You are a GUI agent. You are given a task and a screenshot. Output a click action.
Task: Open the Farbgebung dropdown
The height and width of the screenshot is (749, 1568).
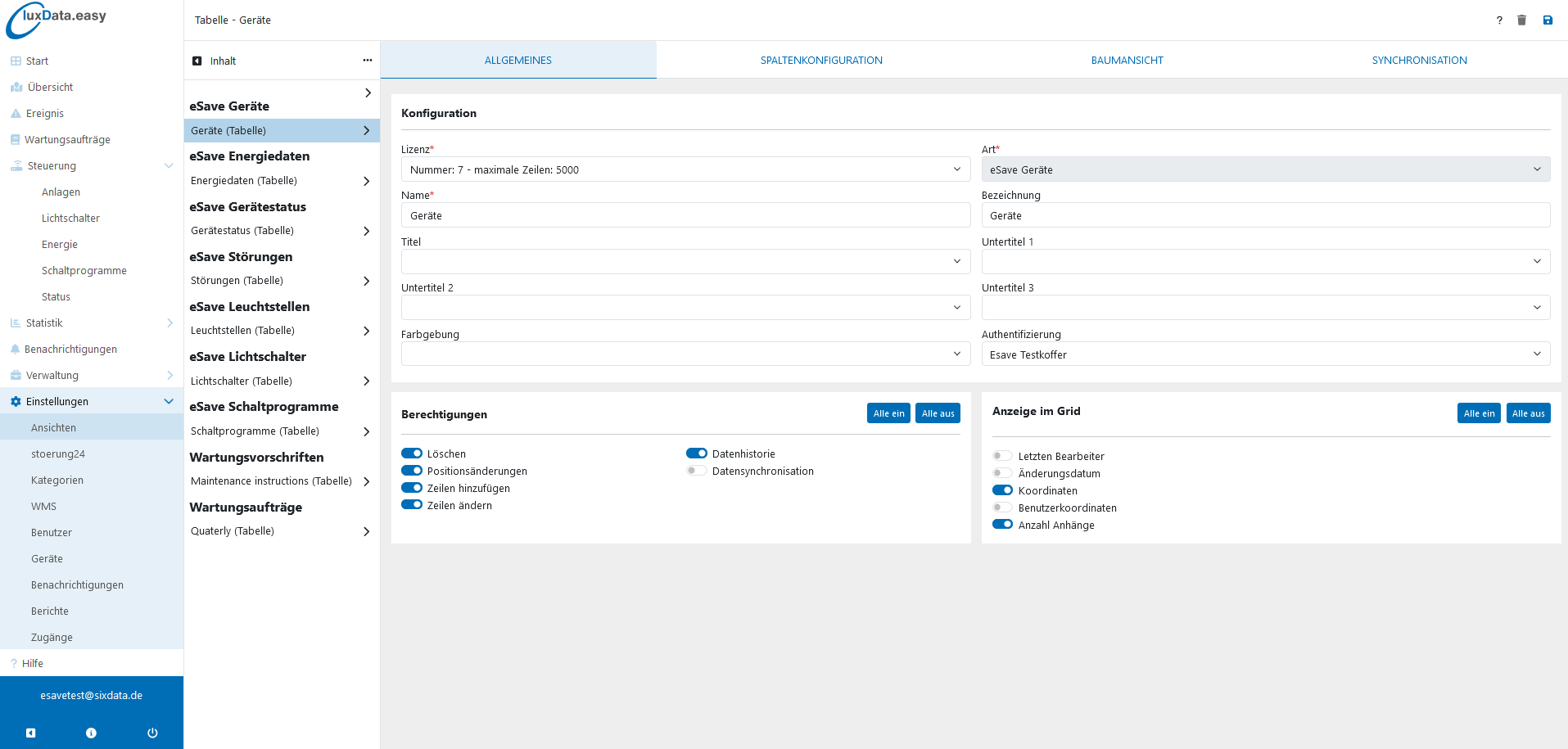(685, 354)
